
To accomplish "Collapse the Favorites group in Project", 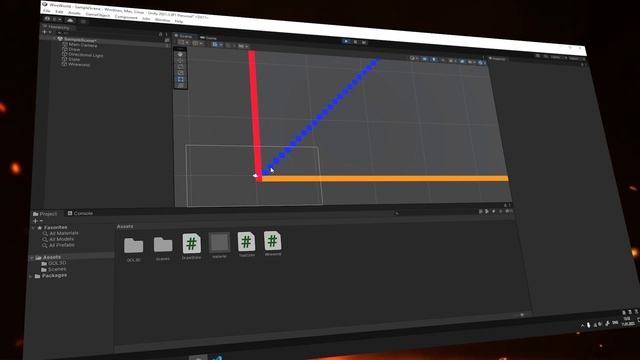I will click(x=34, y=228).
